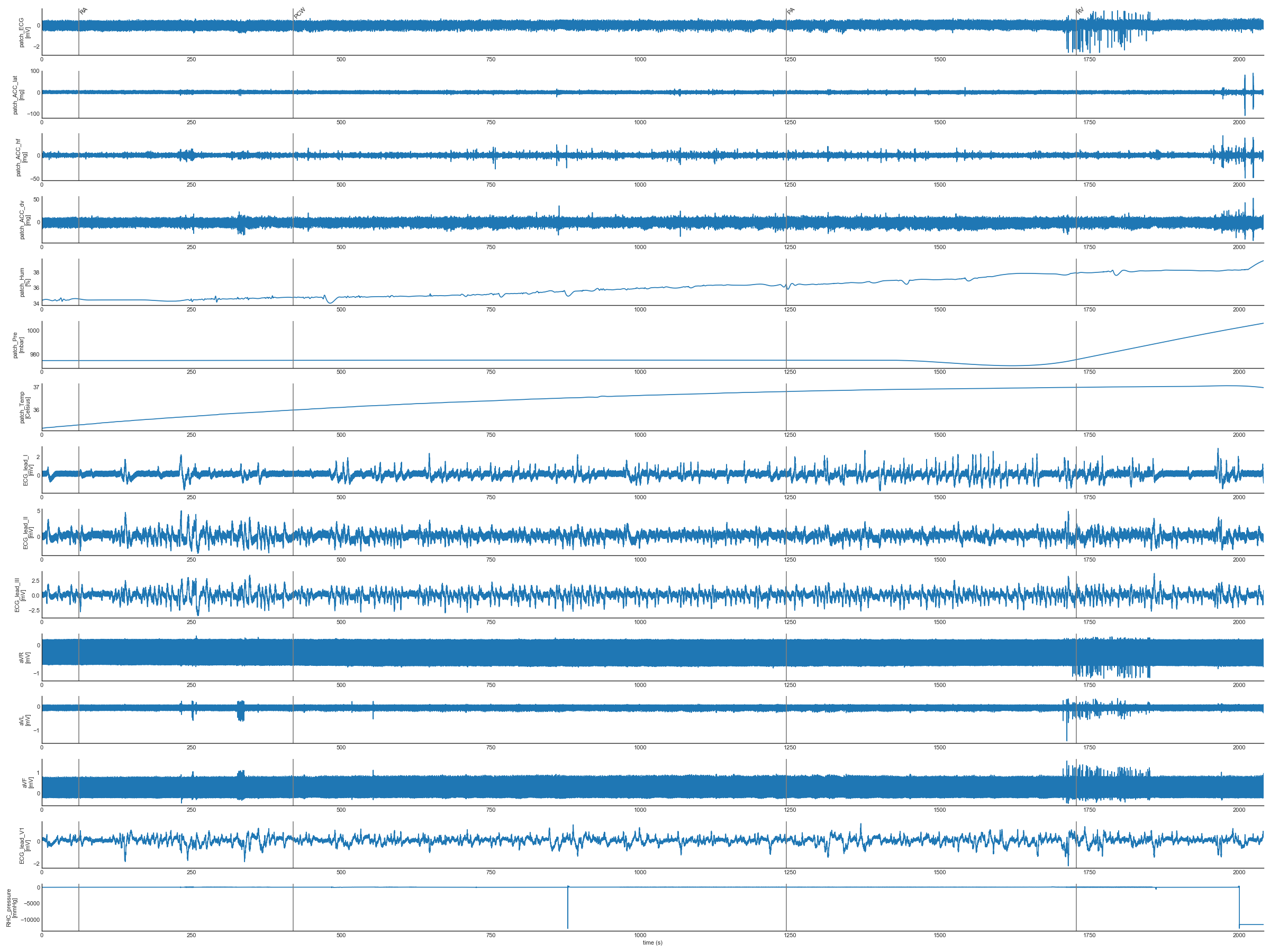Viewport: 1270px width, 952px height.
Task: Click the aVL [mV] axis label
Action: point(24,720)
